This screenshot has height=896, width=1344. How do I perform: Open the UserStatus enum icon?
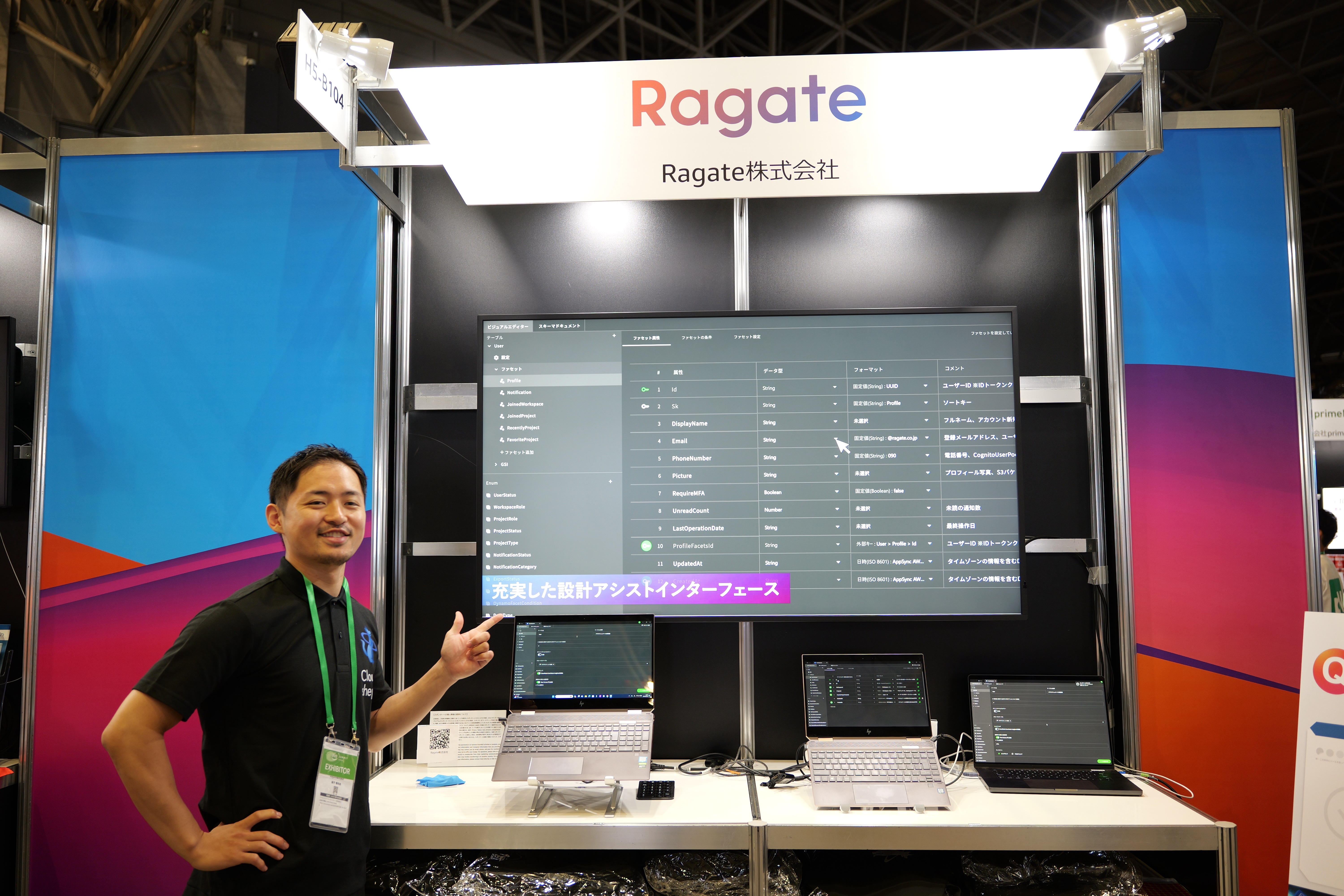tap(489, 495)
